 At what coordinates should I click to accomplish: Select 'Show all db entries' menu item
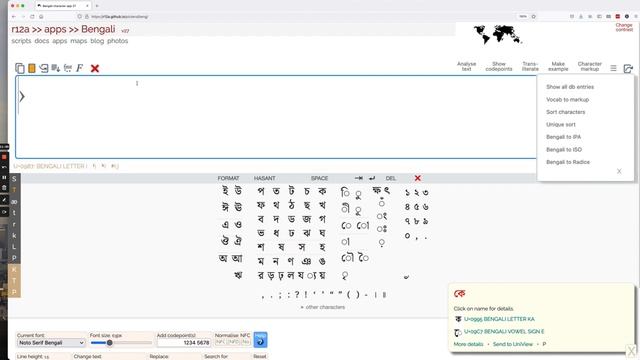pos(570,87)
